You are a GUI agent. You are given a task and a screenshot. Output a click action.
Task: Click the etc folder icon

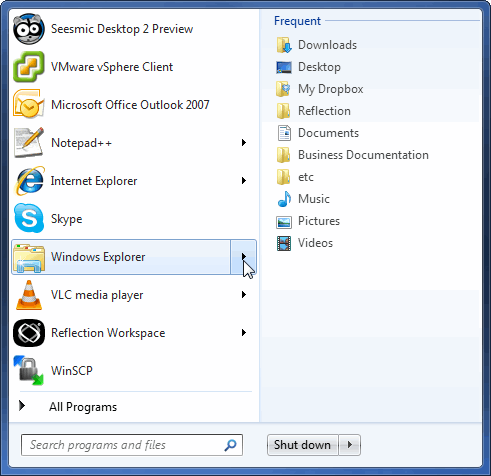tap(284, 177)
